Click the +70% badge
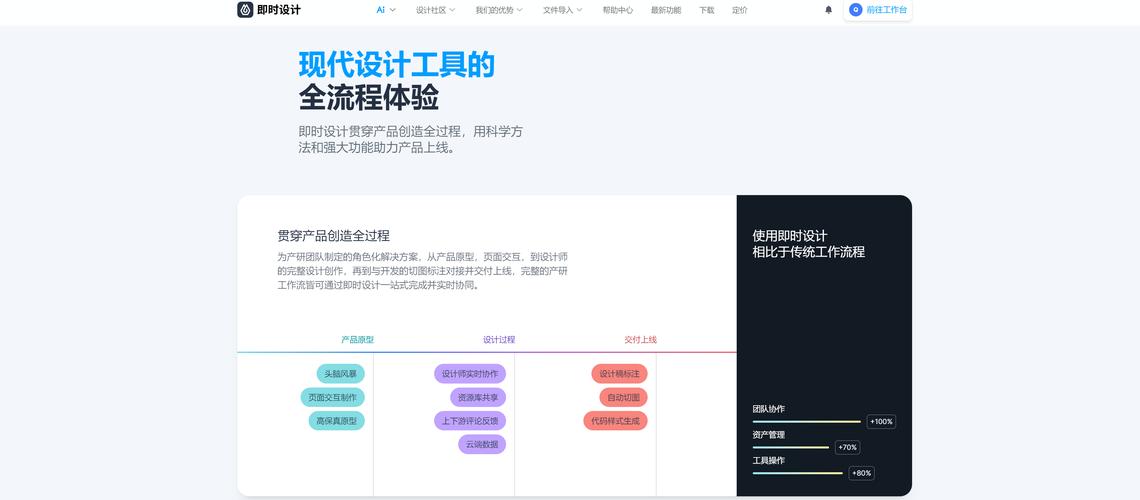The image size is (1140, 500). coord(848,447)
